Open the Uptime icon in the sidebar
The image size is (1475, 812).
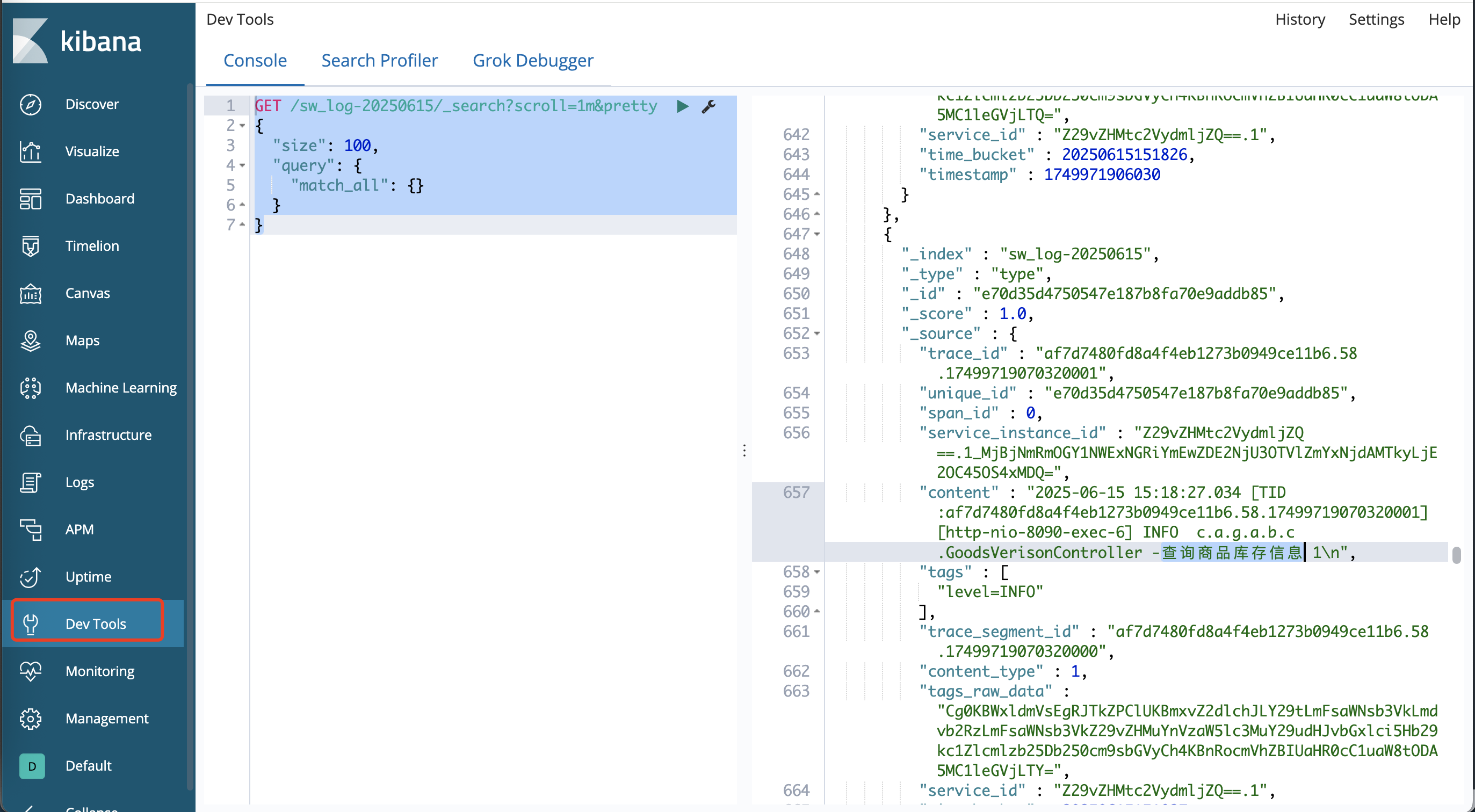(30, 577)
